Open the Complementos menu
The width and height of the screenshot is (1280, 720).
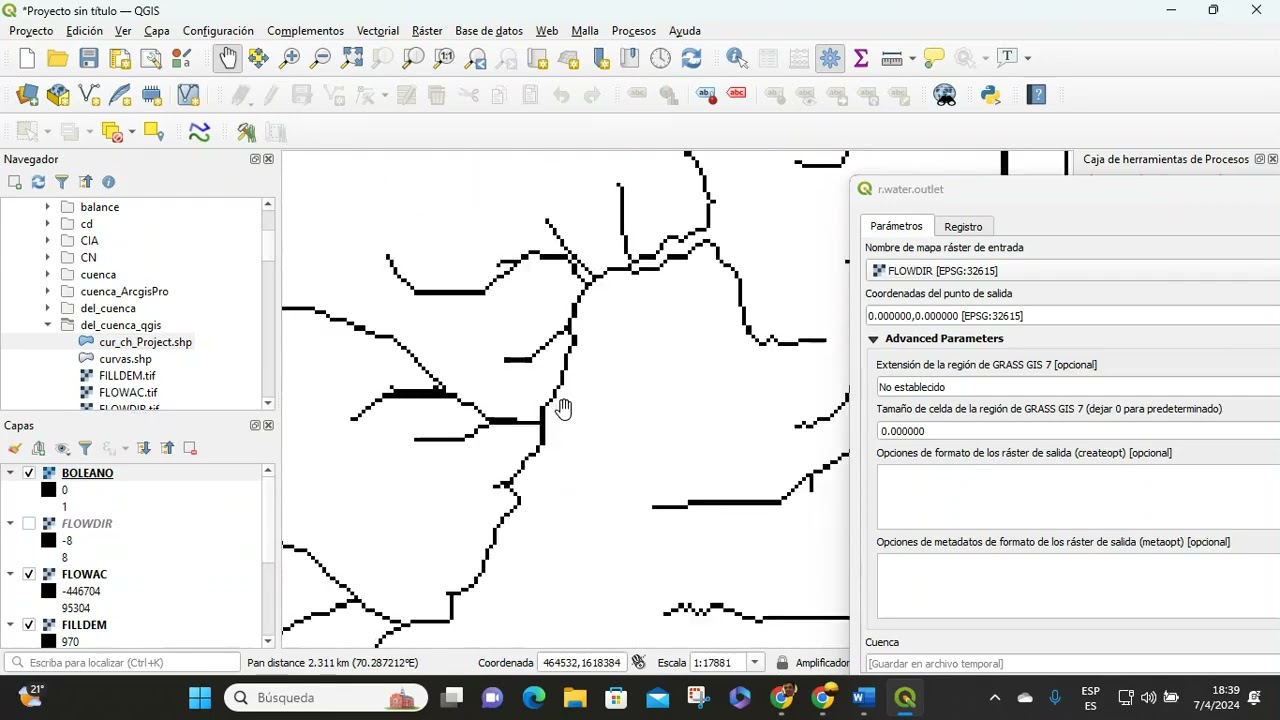pos(305,31)
